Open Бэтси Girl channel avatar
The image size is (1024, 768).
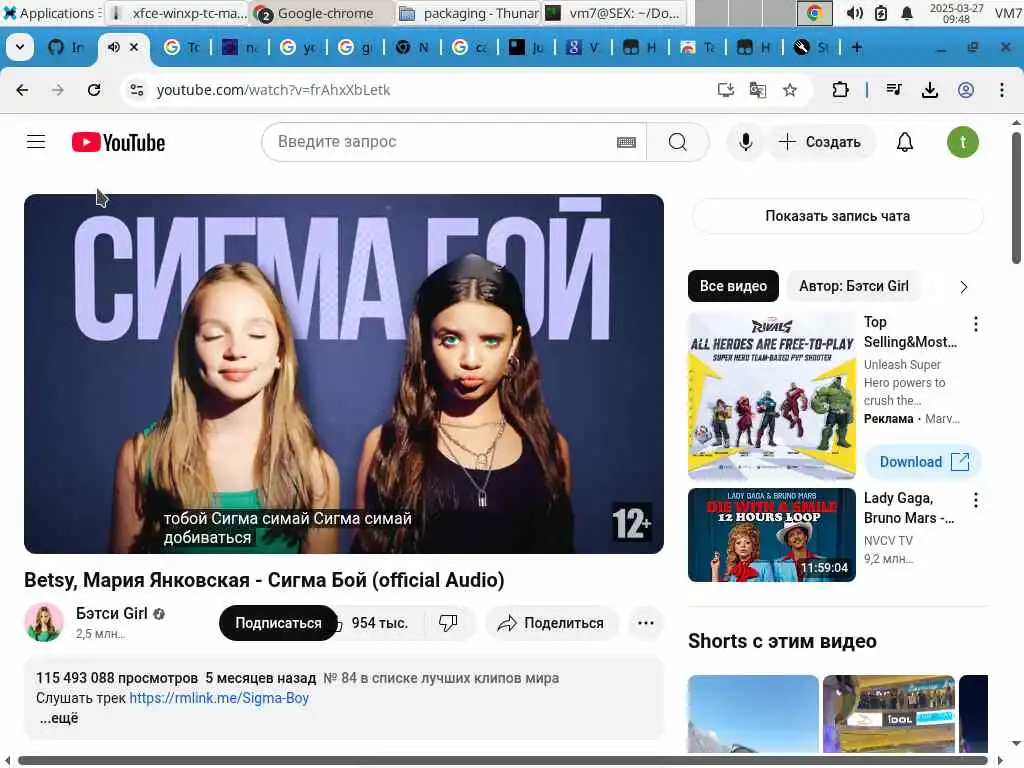coord(44,622)
